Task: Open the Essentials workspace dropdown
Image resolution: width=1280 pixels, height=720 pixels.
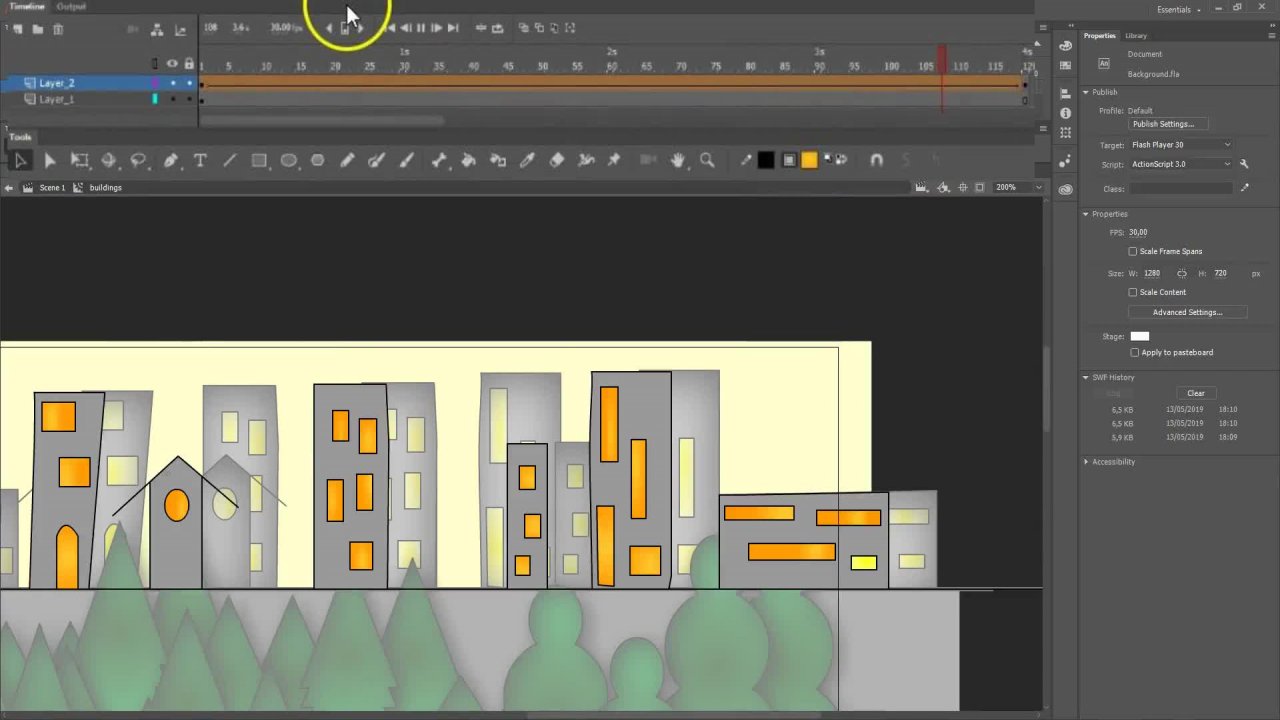Action: pos(1178,10)
